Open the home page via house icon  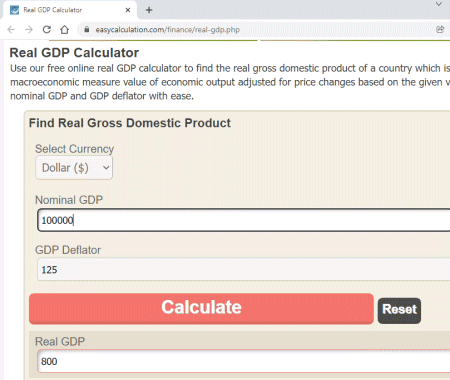click(65, 30)
